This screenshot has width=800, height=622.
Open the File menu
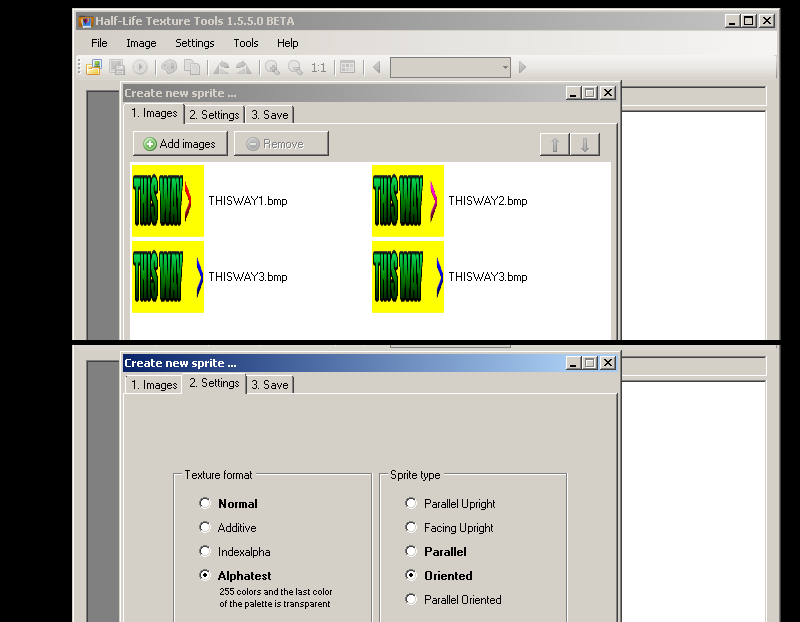[x=99, y=43]
